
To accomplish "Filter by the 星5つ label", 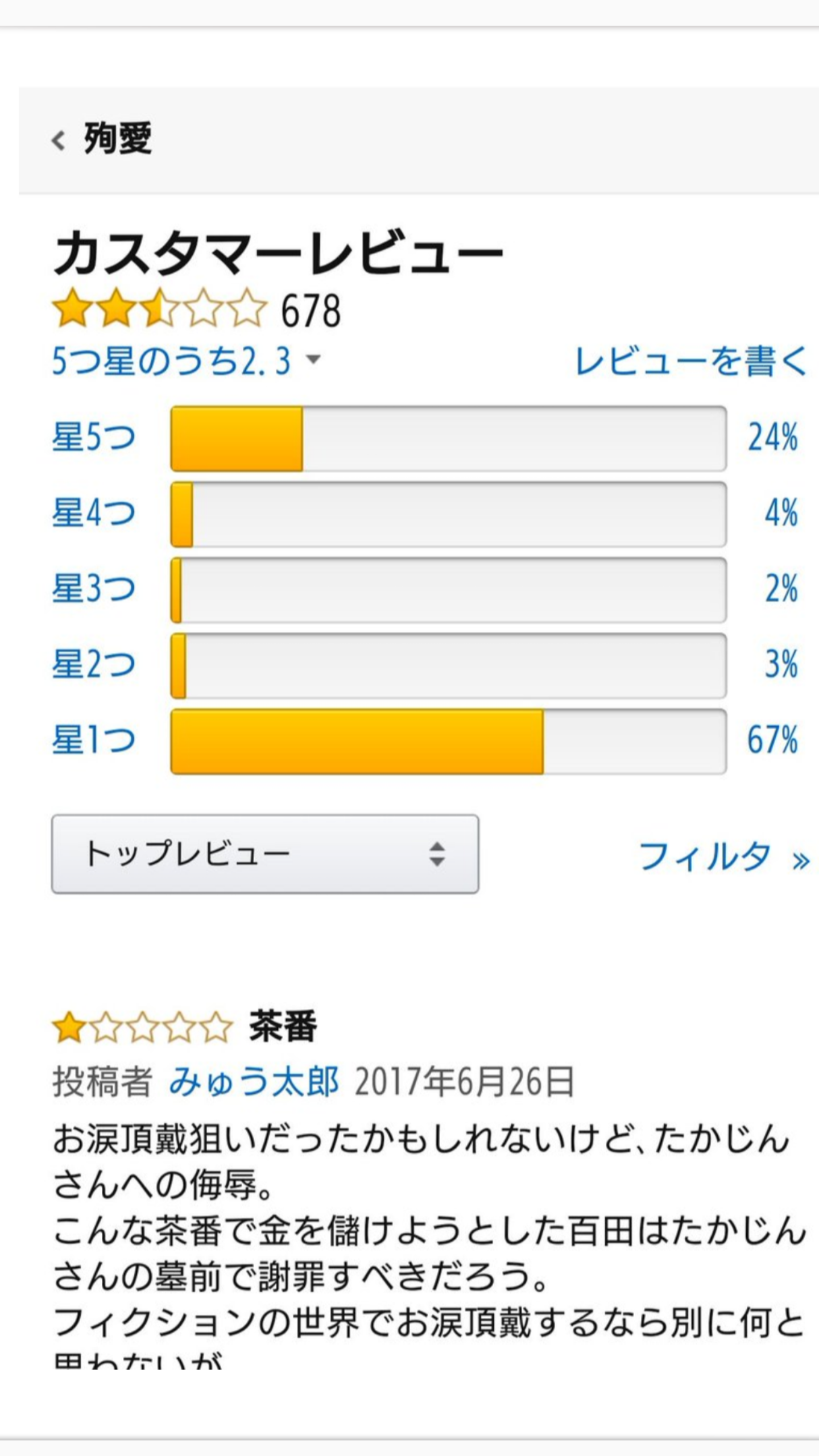I will (94, 437).
